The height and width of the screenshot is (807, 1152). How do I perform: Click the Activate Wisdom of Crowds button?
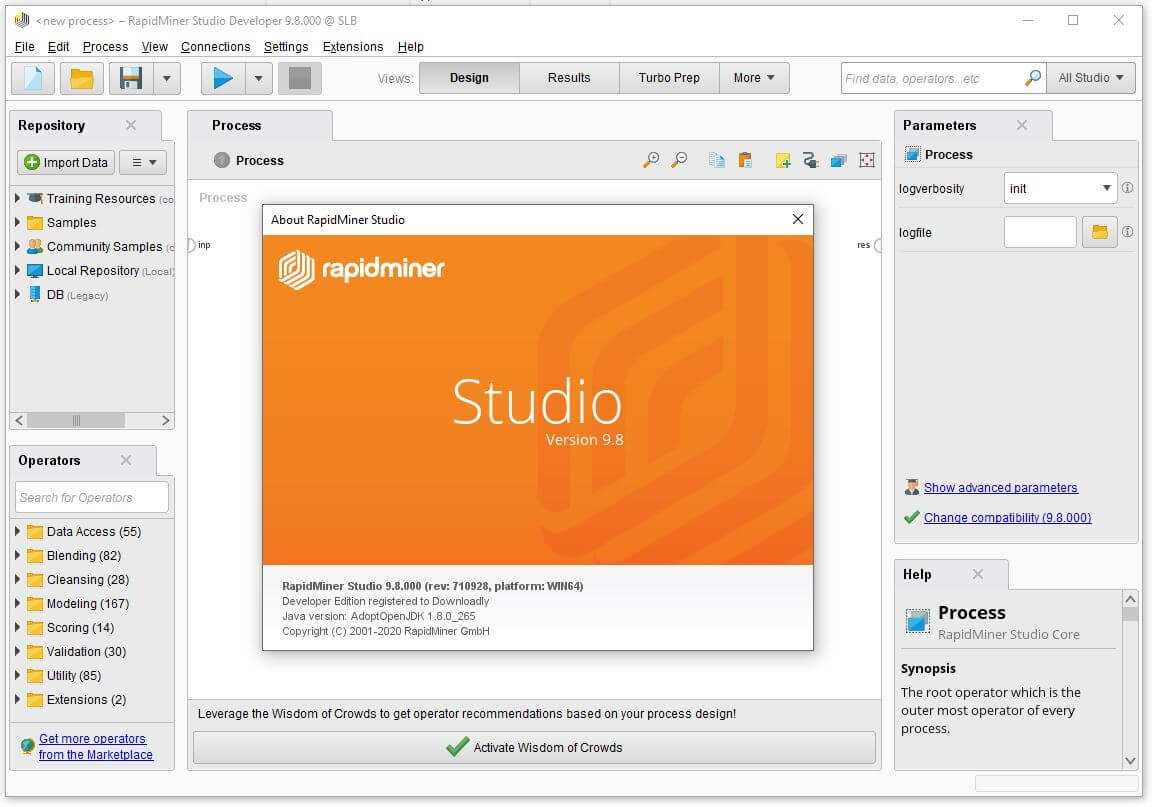tap(533, 746)
